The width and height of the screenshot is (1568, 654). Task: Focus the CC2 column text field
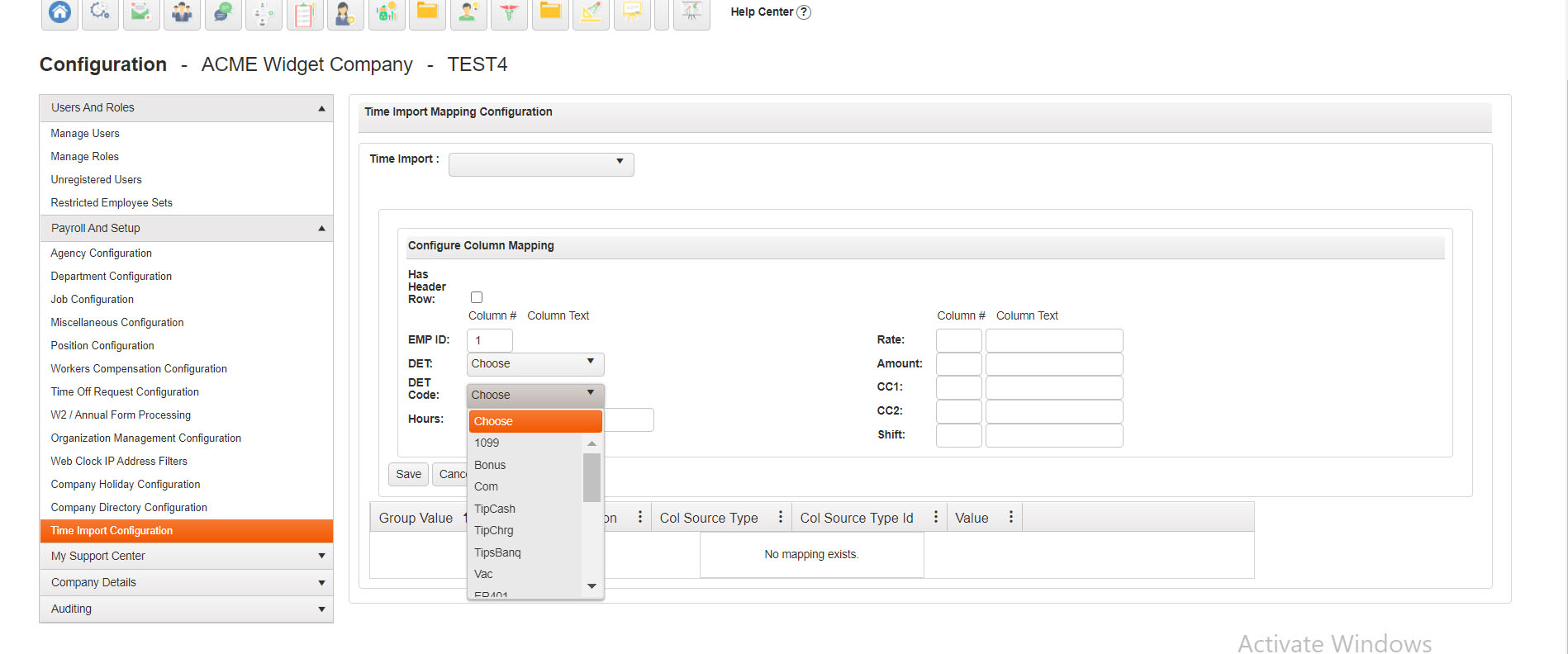[x=1054, y=412]
